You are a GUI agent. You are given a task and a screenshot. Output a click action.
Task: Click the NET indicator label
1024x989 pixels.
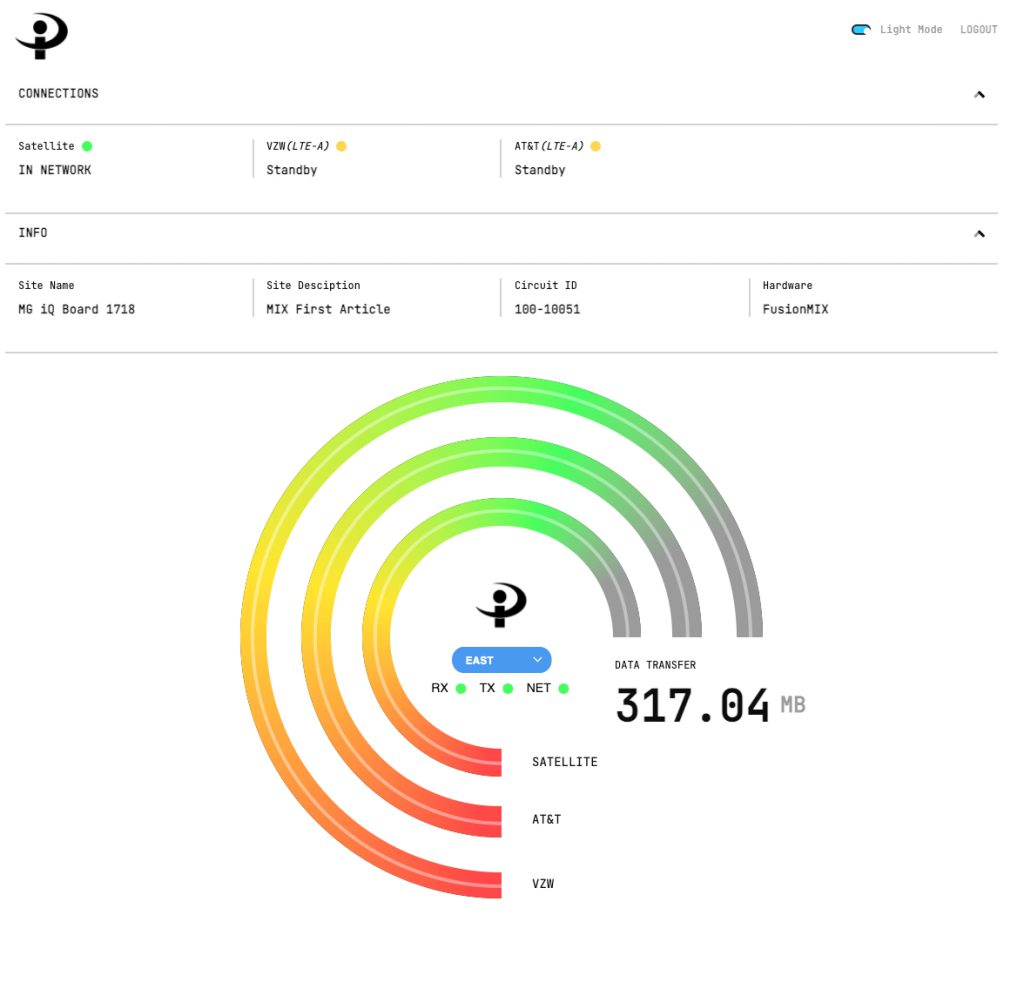(538, 688)
